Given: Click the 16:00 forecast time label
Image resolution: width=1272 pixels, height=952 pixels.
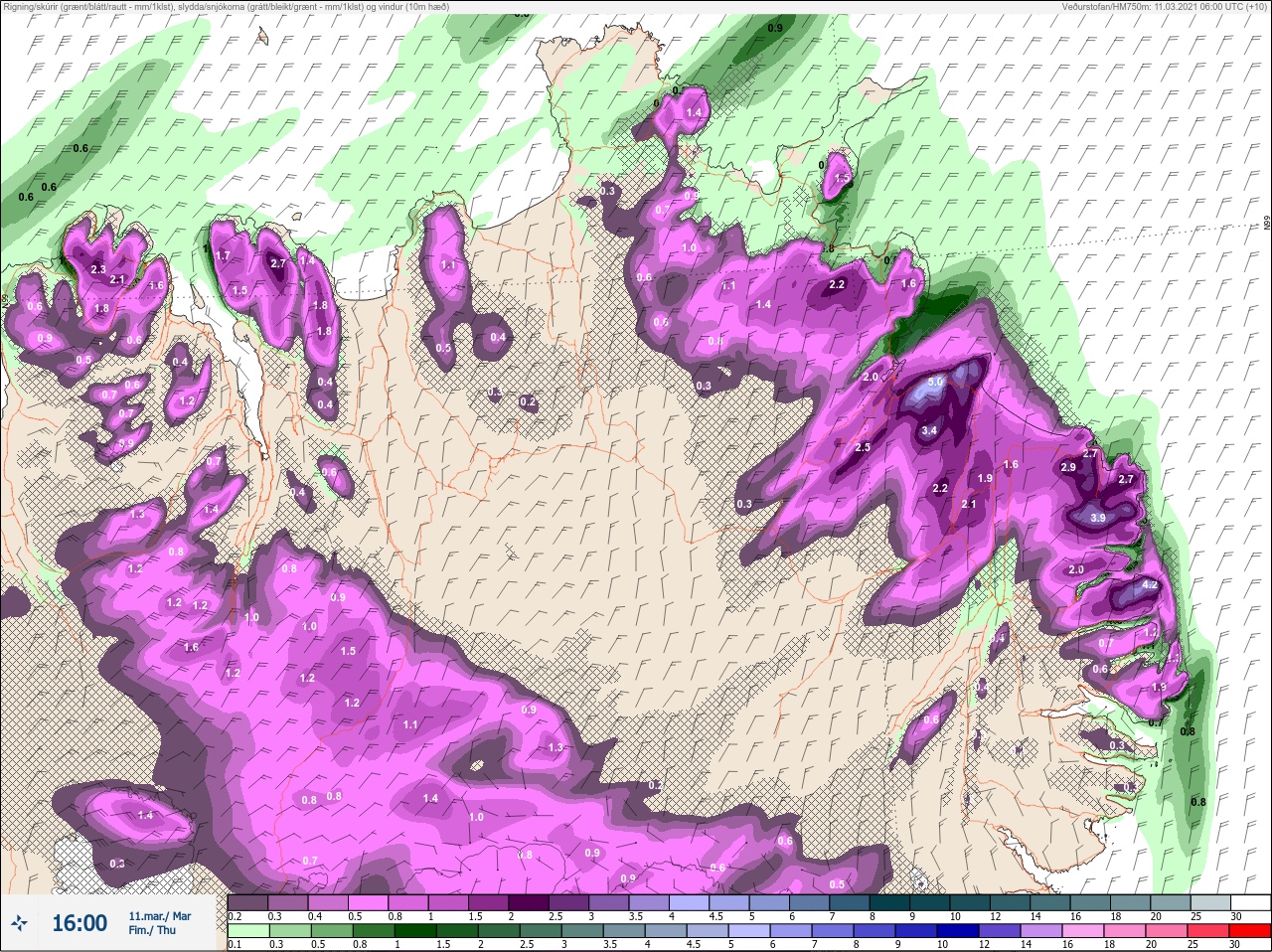Looking at the screenshot, I should point(79,923).
